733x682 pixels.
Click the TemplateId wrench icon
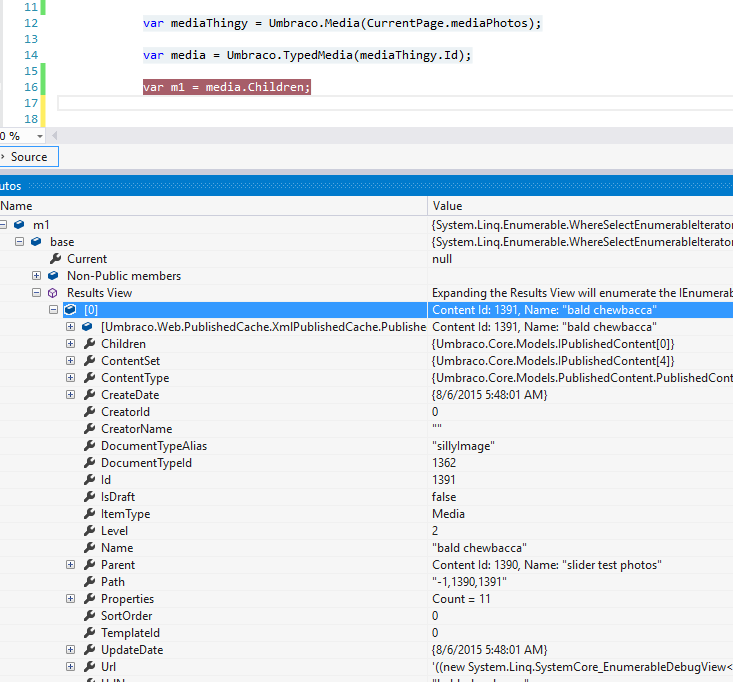[x=90, y=632]
